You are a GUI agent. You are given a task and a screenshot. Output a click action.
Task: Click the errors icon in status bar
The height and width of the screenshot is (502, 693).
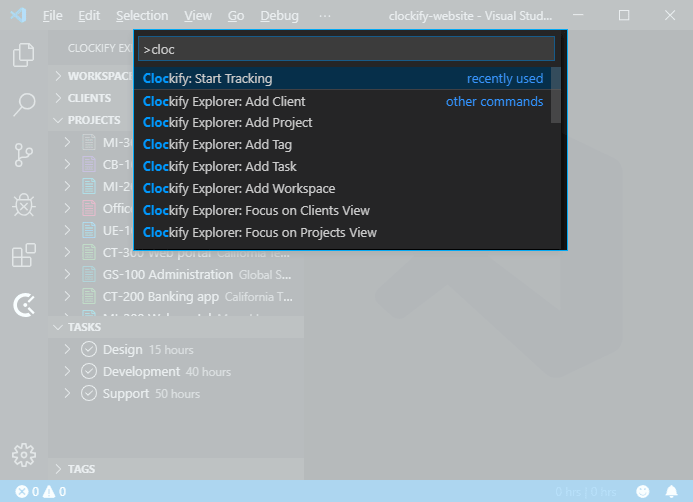click(22, 491)
